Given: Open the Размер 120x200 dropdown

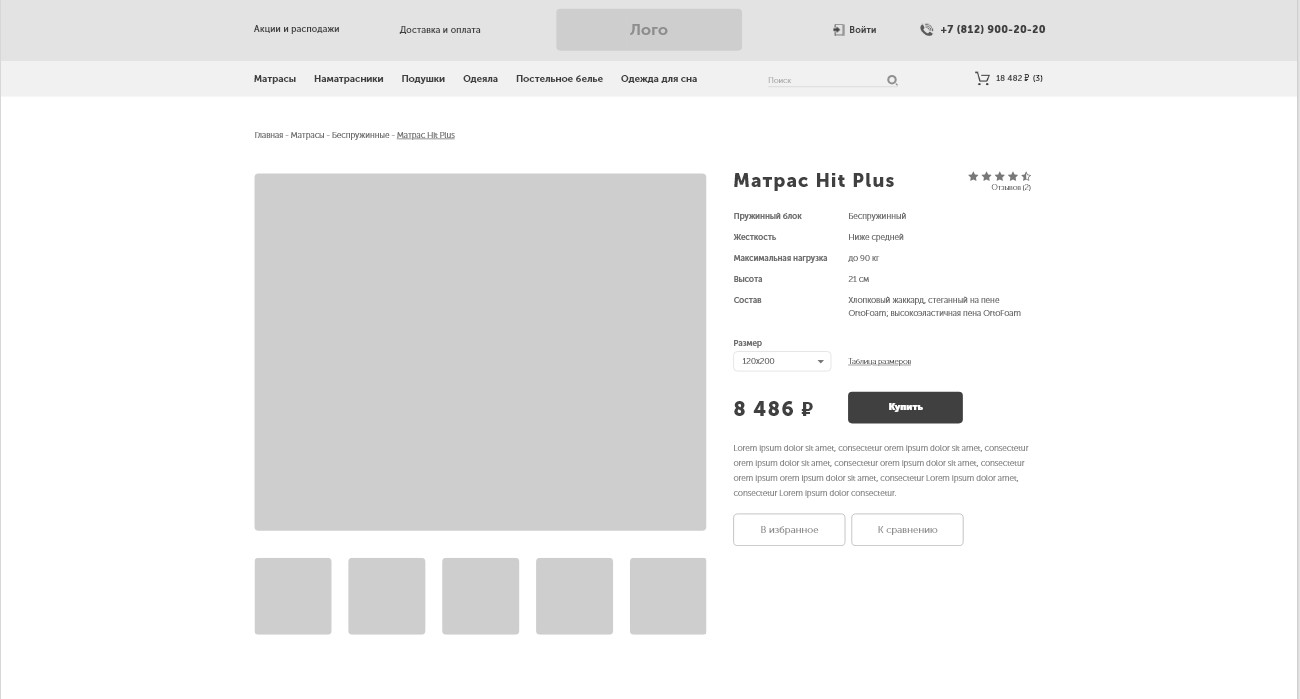Looking at the screenshot, I should (782, 361).
